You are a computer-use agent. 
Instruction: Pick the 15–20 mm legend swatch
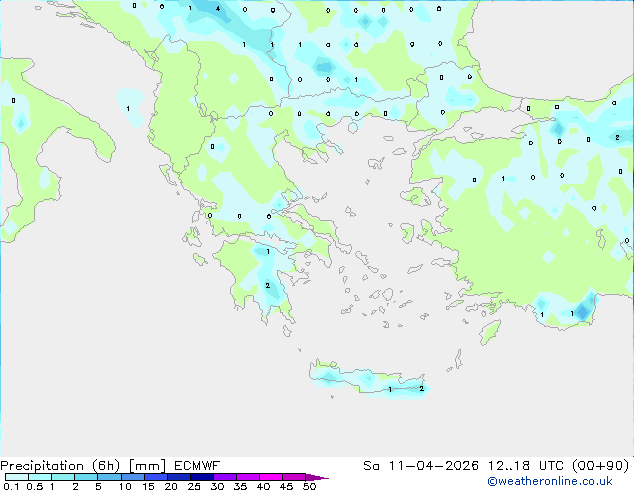pos(156,477)
